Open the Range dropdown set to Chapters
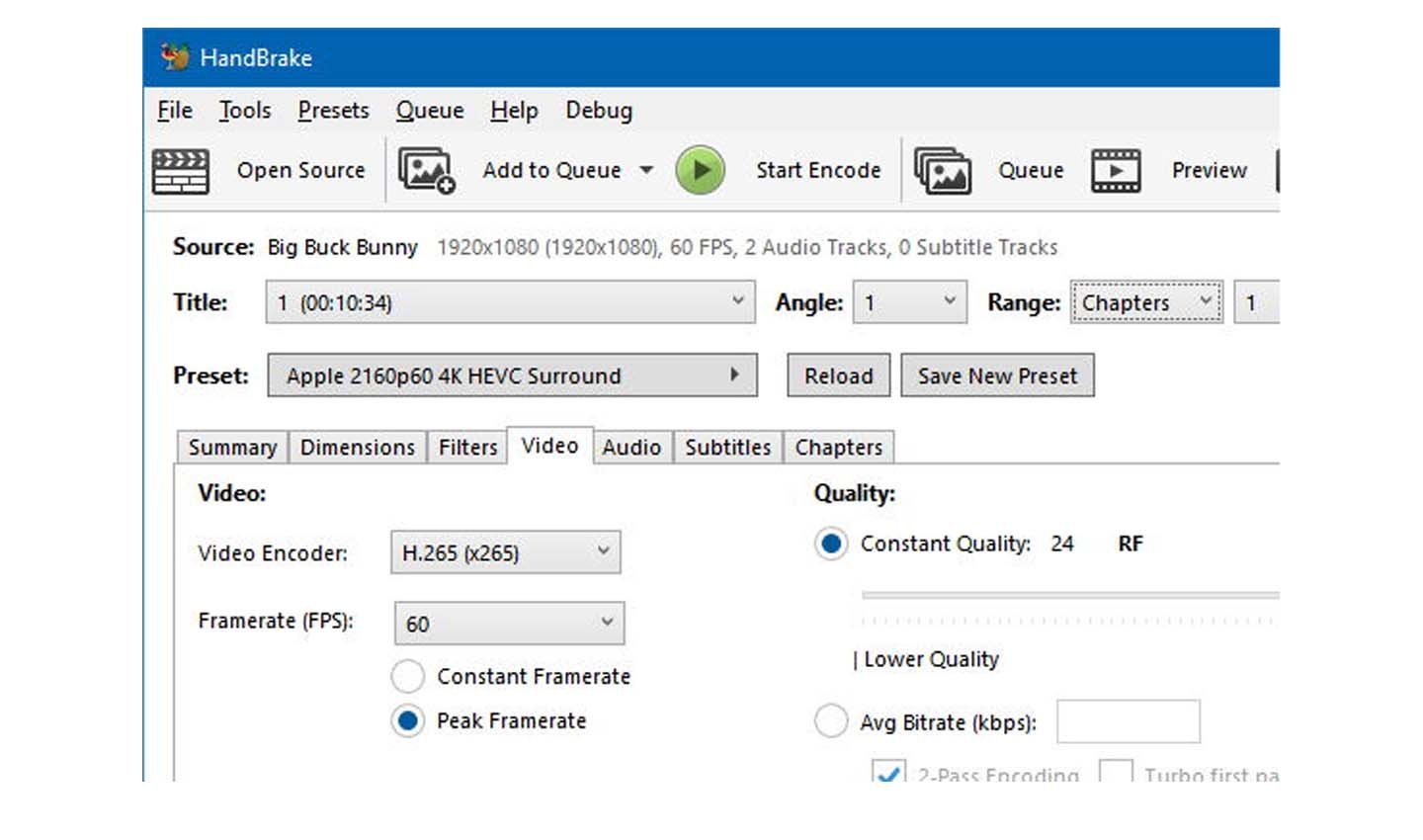The width and height of the screenshot is (1423, 840). (x=1146, y=302)
